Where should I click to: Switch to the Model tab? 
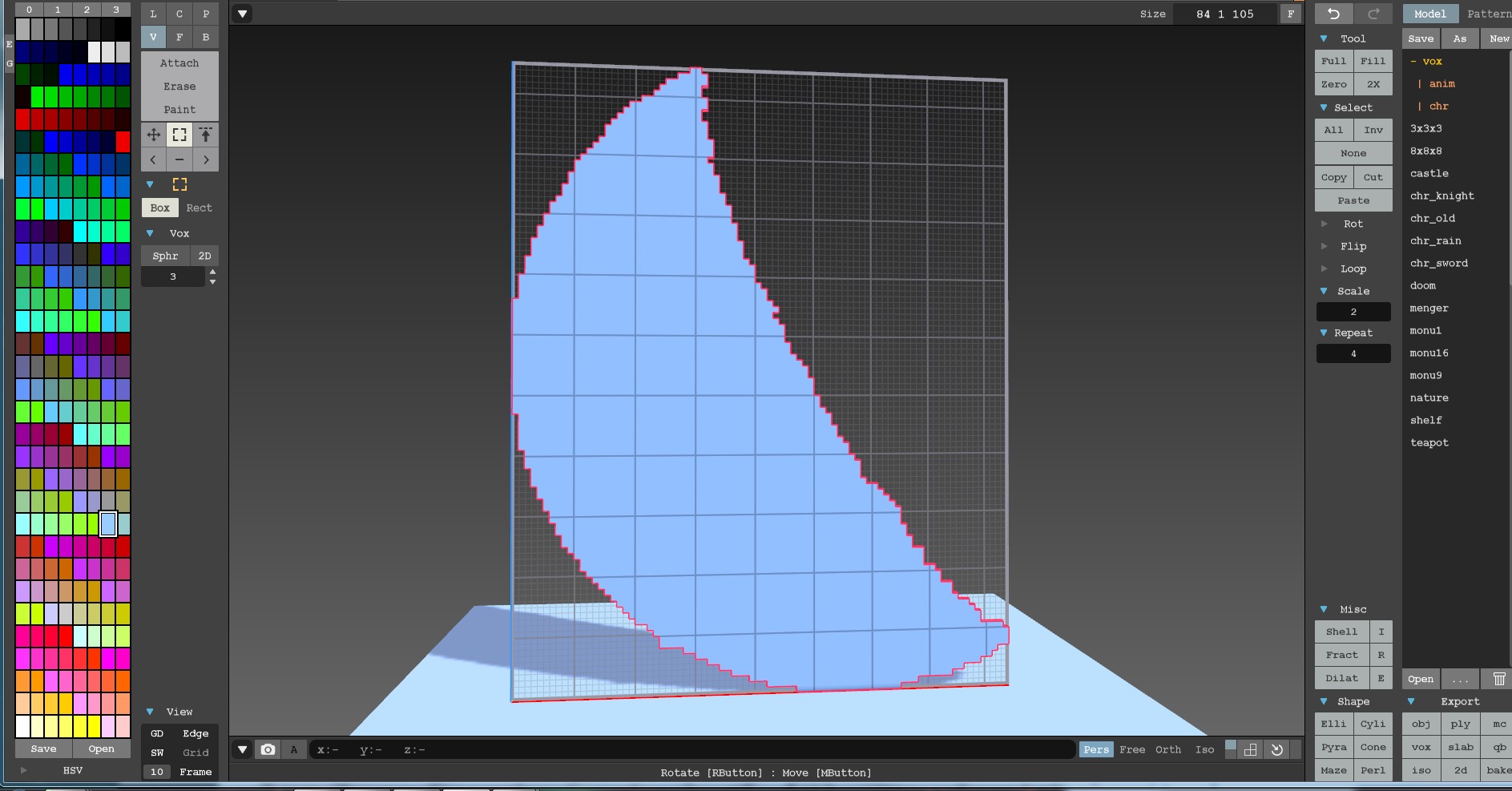tap(1429, 14)
